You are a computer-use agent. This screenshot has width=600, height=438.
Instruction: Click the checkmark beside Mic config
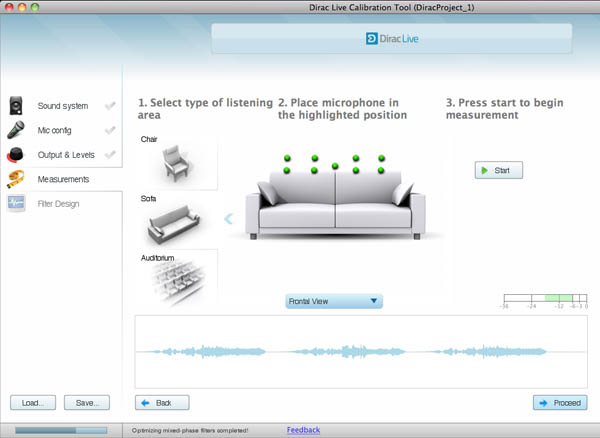tap(110, 130)
